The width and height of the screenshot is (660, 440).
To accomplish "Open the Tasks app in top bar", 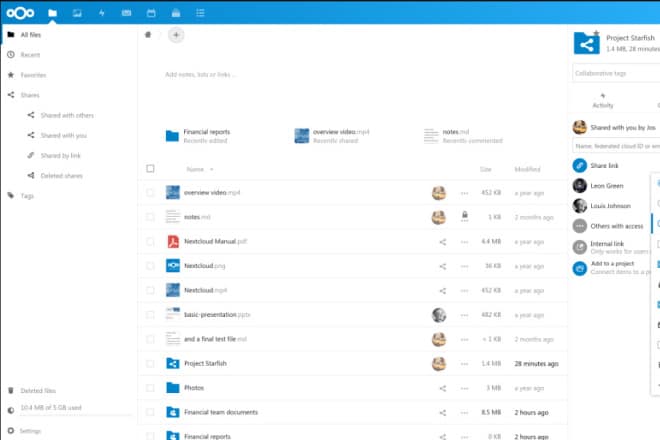I will 200,13.
